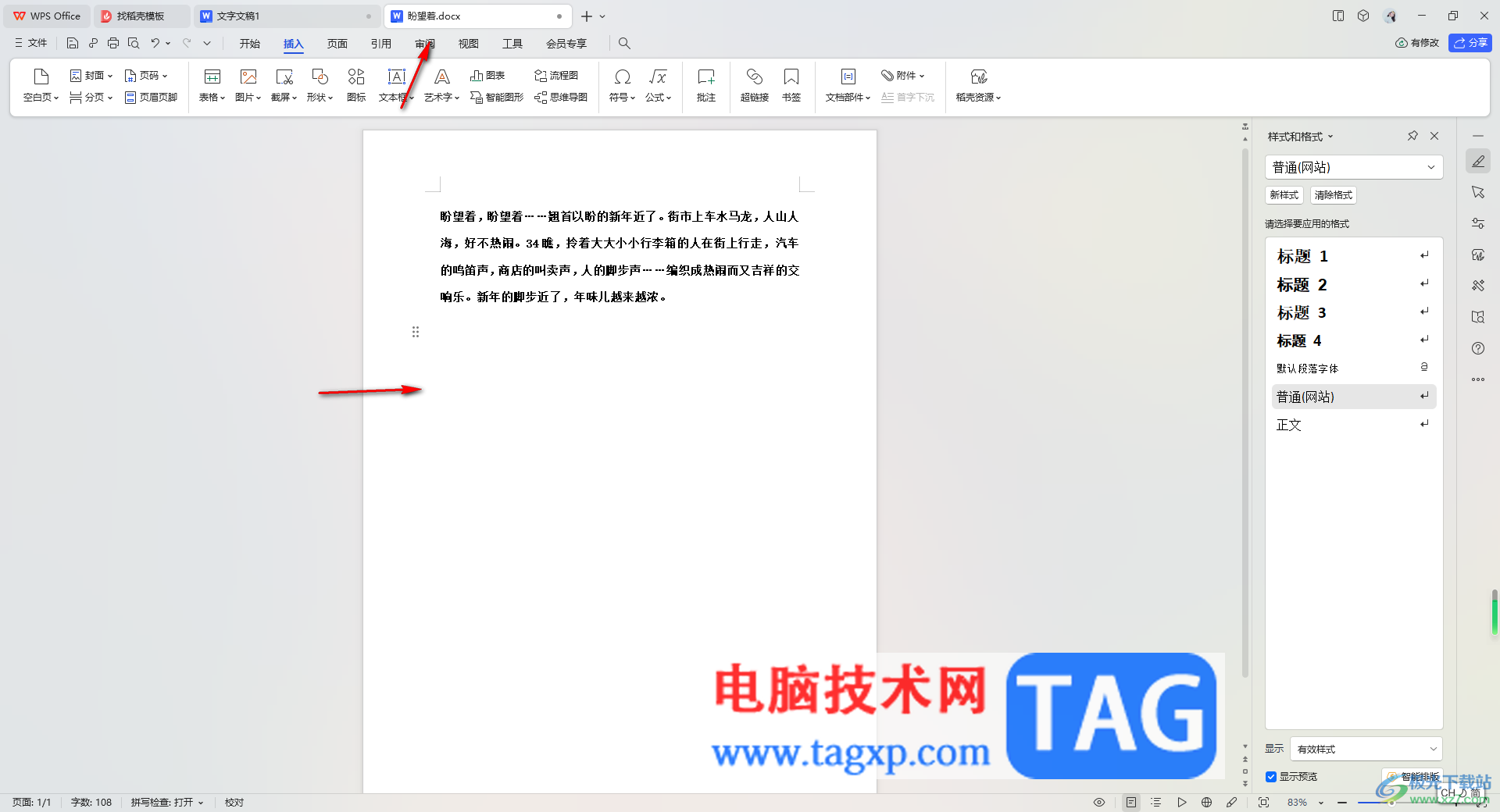Open the 普通(网站) style combo box
Screen dimensions: 1500x812
pos(1353,167)
